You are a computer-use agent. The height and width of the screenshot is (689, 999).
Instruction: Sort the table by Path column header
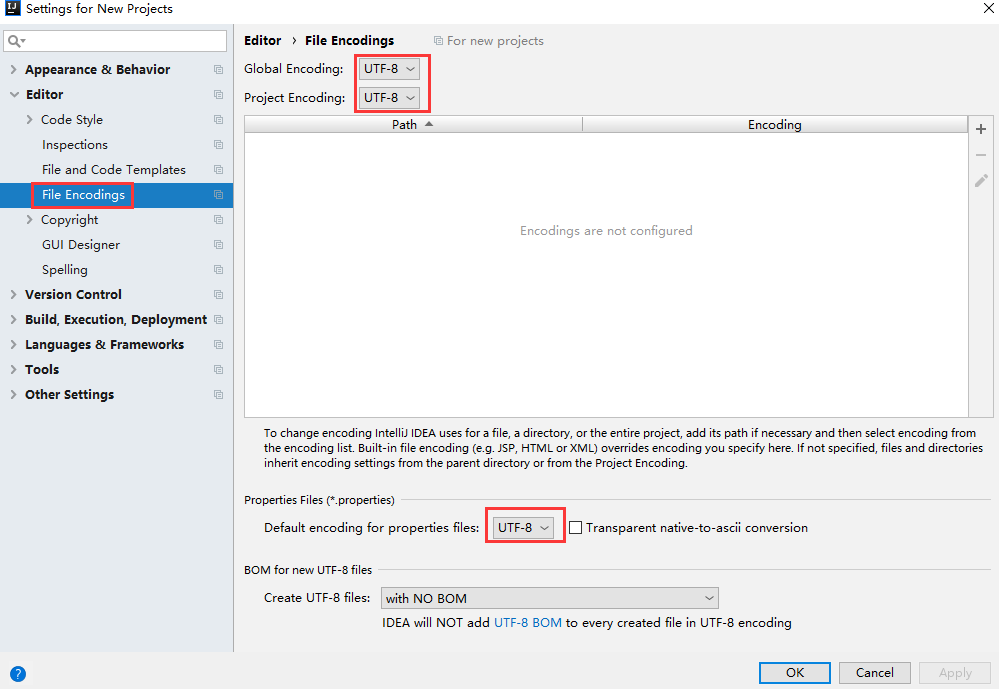click(x=412, y=125)
